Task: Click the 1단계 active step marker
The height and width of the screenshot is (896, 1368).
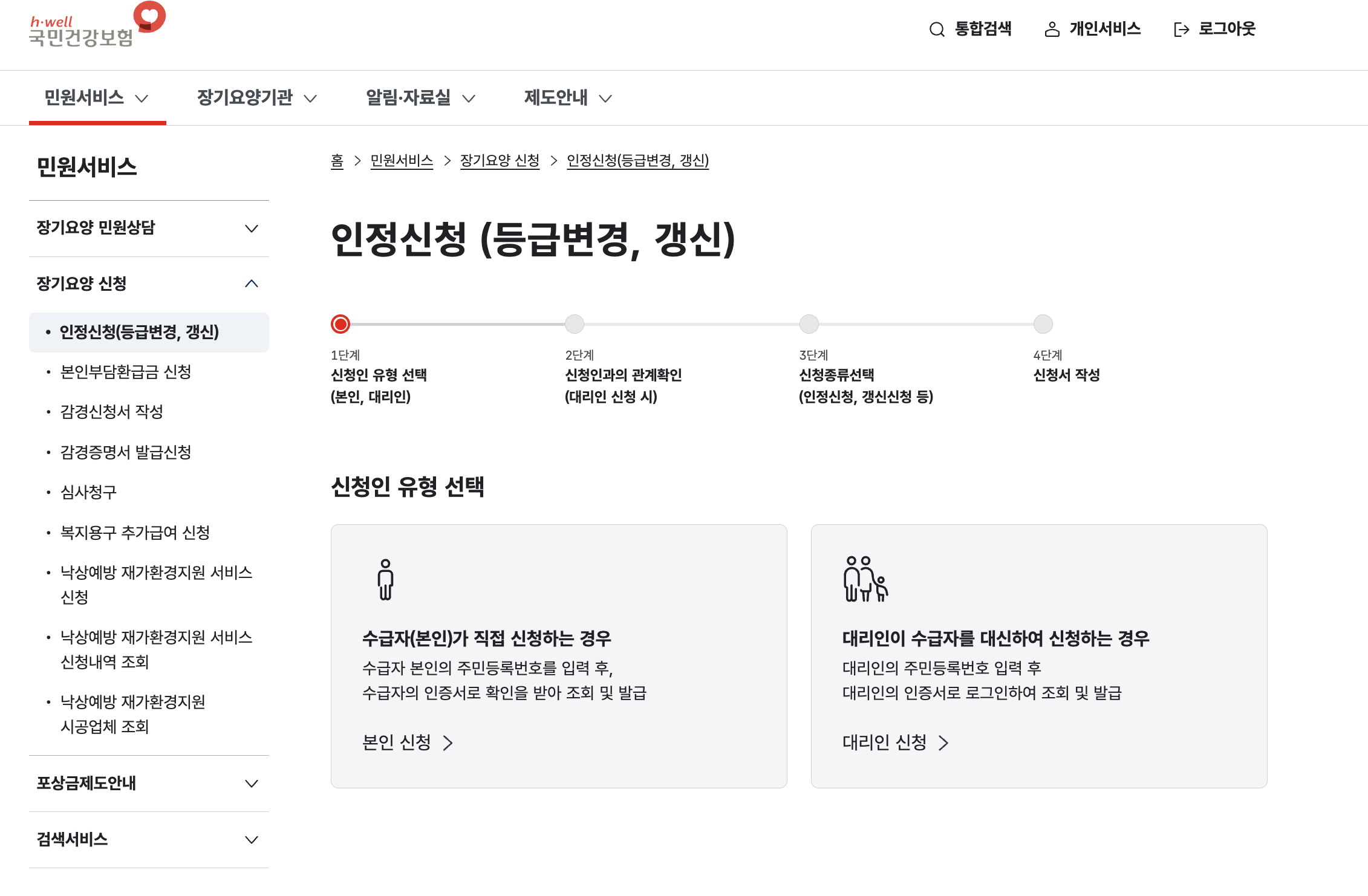Action: [340, 324]
